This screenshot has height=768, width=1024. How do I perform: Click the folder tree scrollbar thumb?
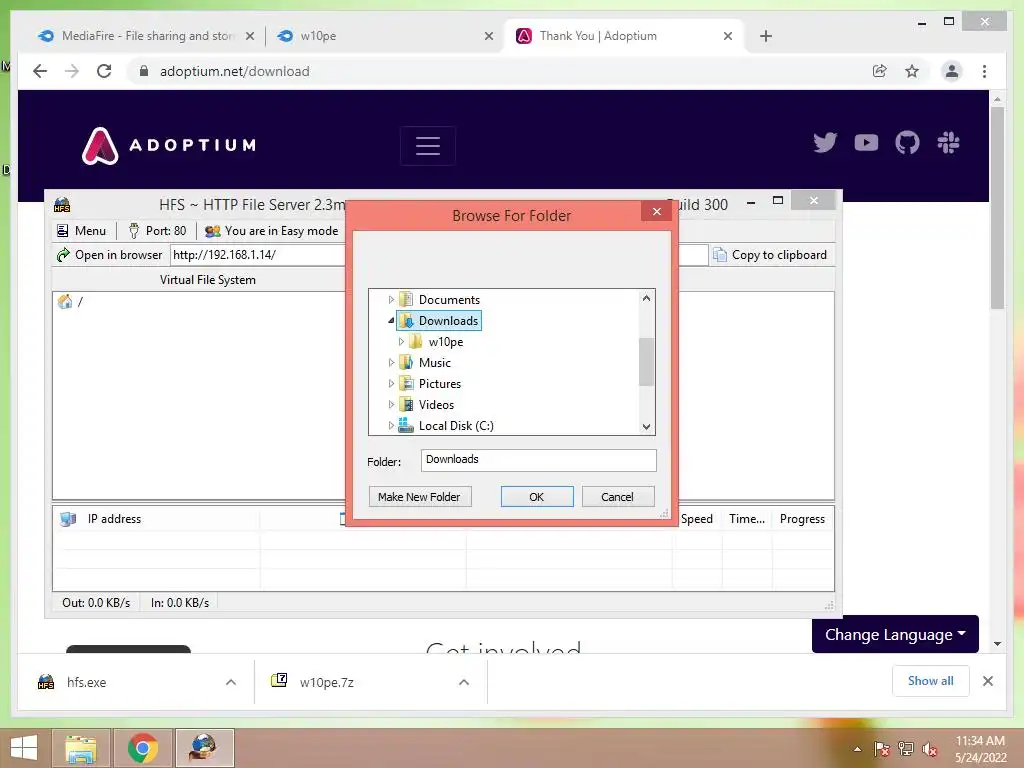[x=646, y=362]
